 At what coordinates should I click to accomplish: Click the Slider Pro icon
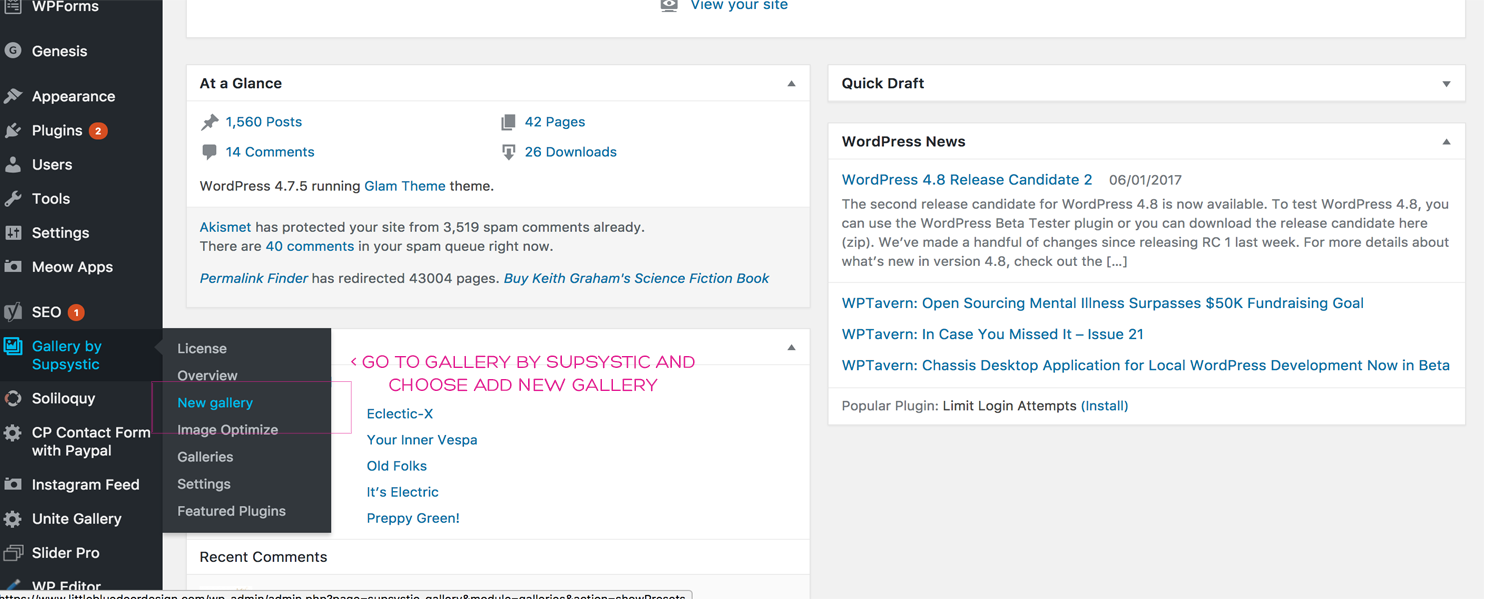(x=13, y=552)
